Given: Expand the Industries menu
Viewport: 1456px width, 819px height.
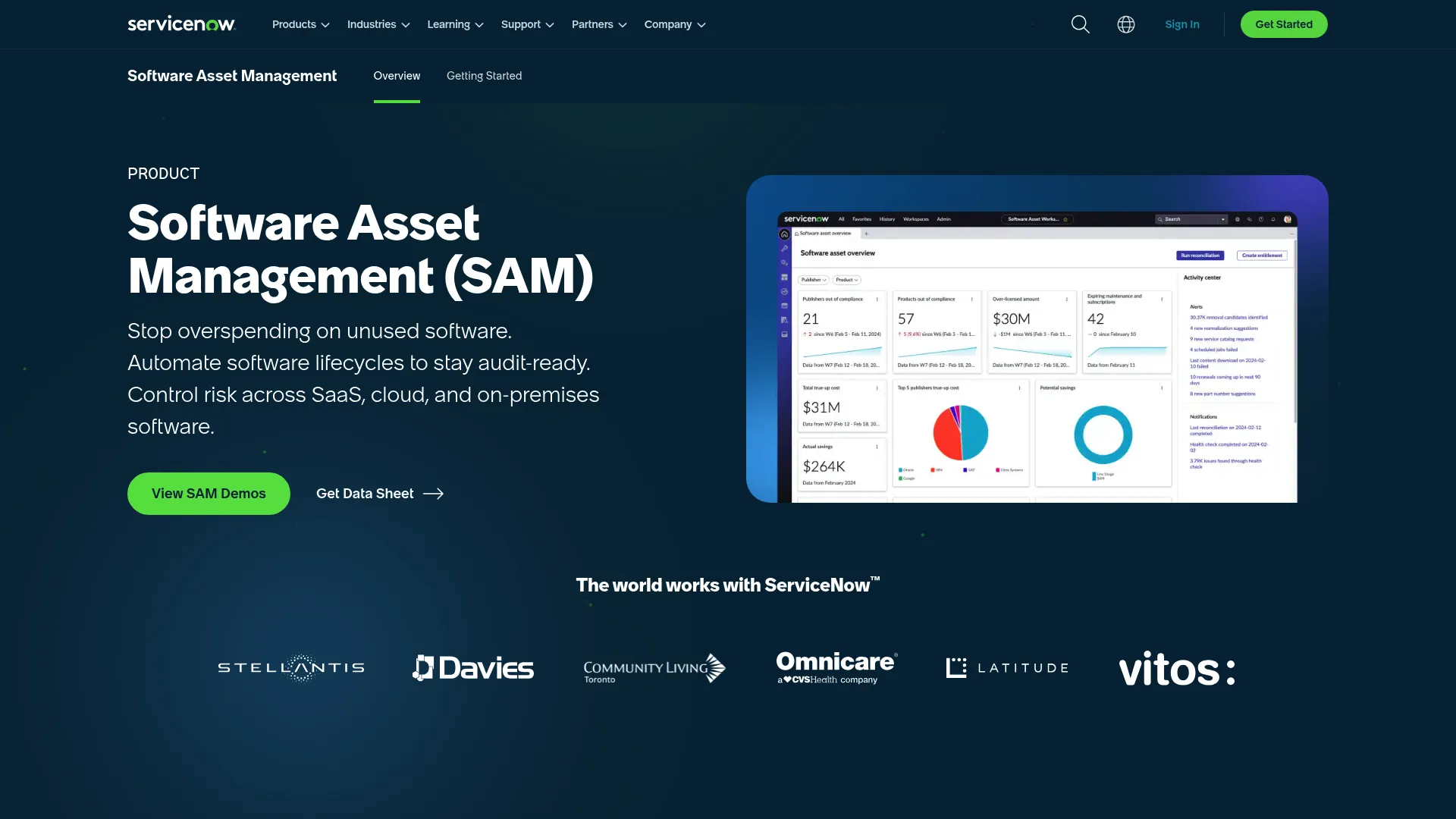Looking at the screenshot, I should click(378, 24).
